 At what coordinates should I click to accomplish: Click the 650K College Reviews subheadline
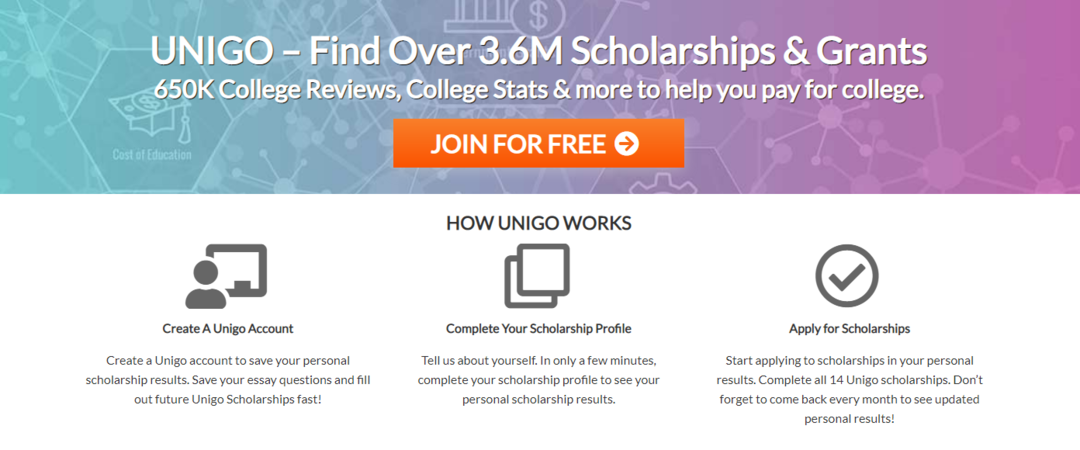point(539,90)
